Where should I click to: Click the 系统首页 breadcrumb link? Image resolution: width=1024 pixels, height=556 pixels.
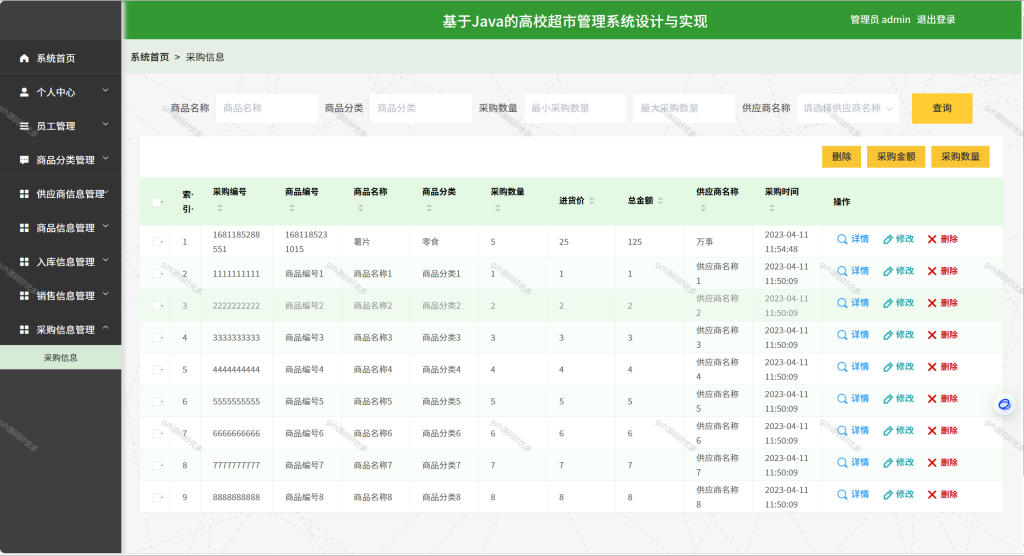[150, 57]
